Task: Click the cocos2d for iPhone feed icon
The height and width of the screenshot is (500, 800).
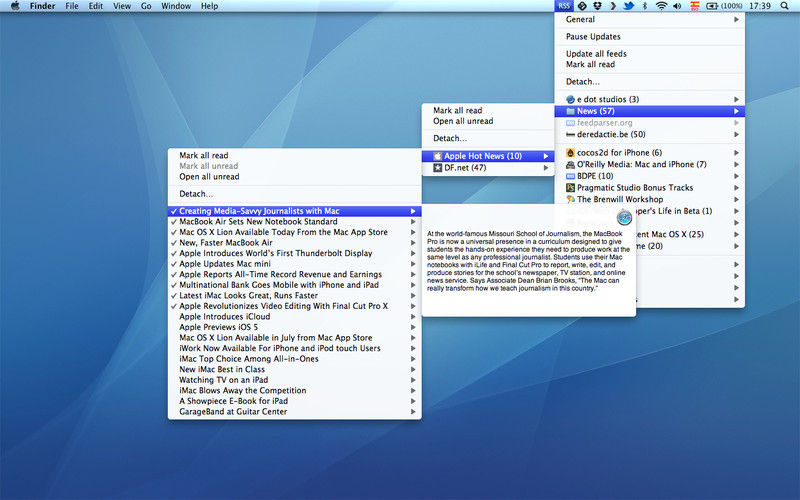Action: pyautogui.click(x=570, y=152)
